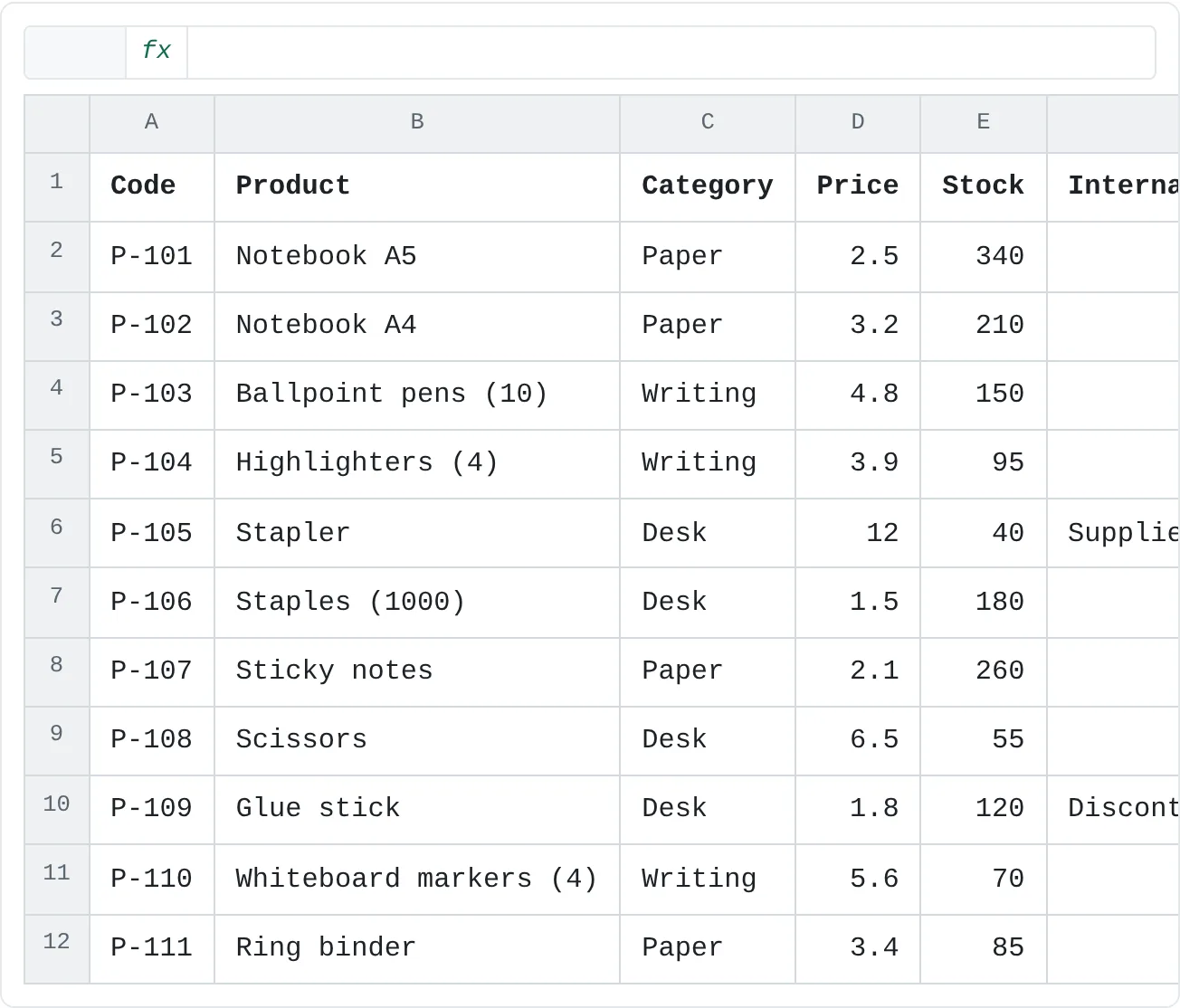The image size is (1180, 1008).
Task: Select column E header
Action: [984, 124]
